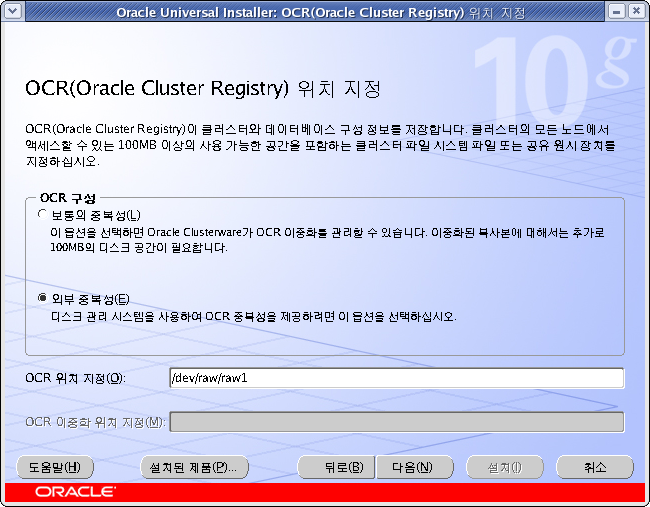Viewport: 650px width, 507px height.
Task: Click the OCR 이중화 위치 지정(M): label
Action: click(x=95, y=422)
